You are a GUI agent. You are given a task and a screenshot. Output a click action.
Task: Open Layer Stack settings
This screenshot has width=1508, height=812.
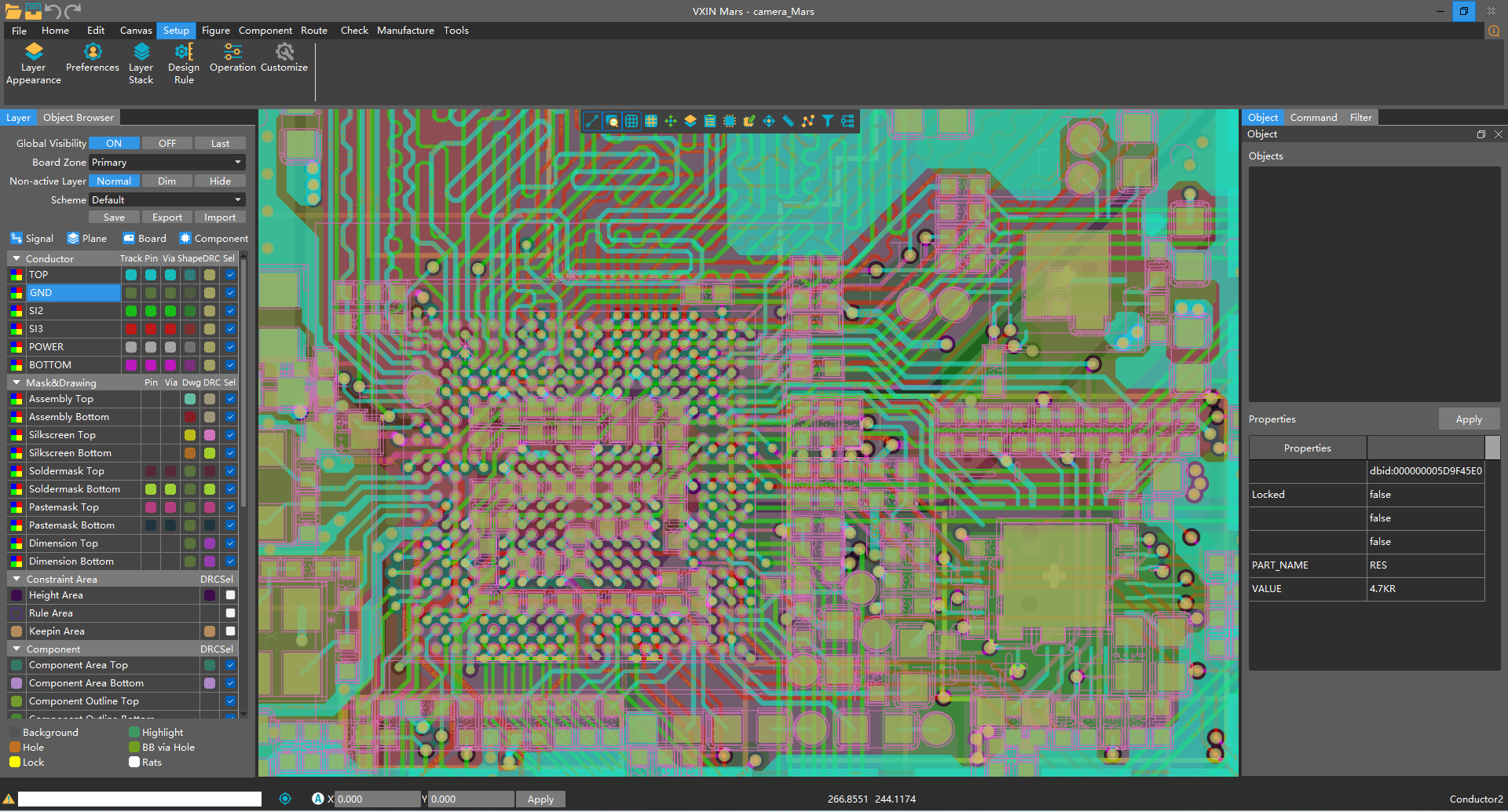coord(141,63)
